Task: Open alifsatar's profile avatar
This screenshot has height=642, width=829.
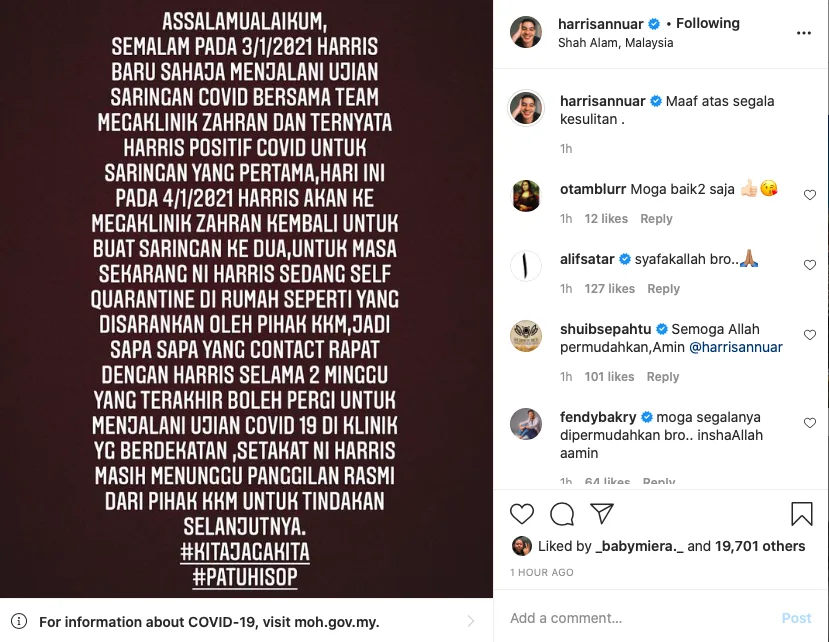Action: [526, 265]
